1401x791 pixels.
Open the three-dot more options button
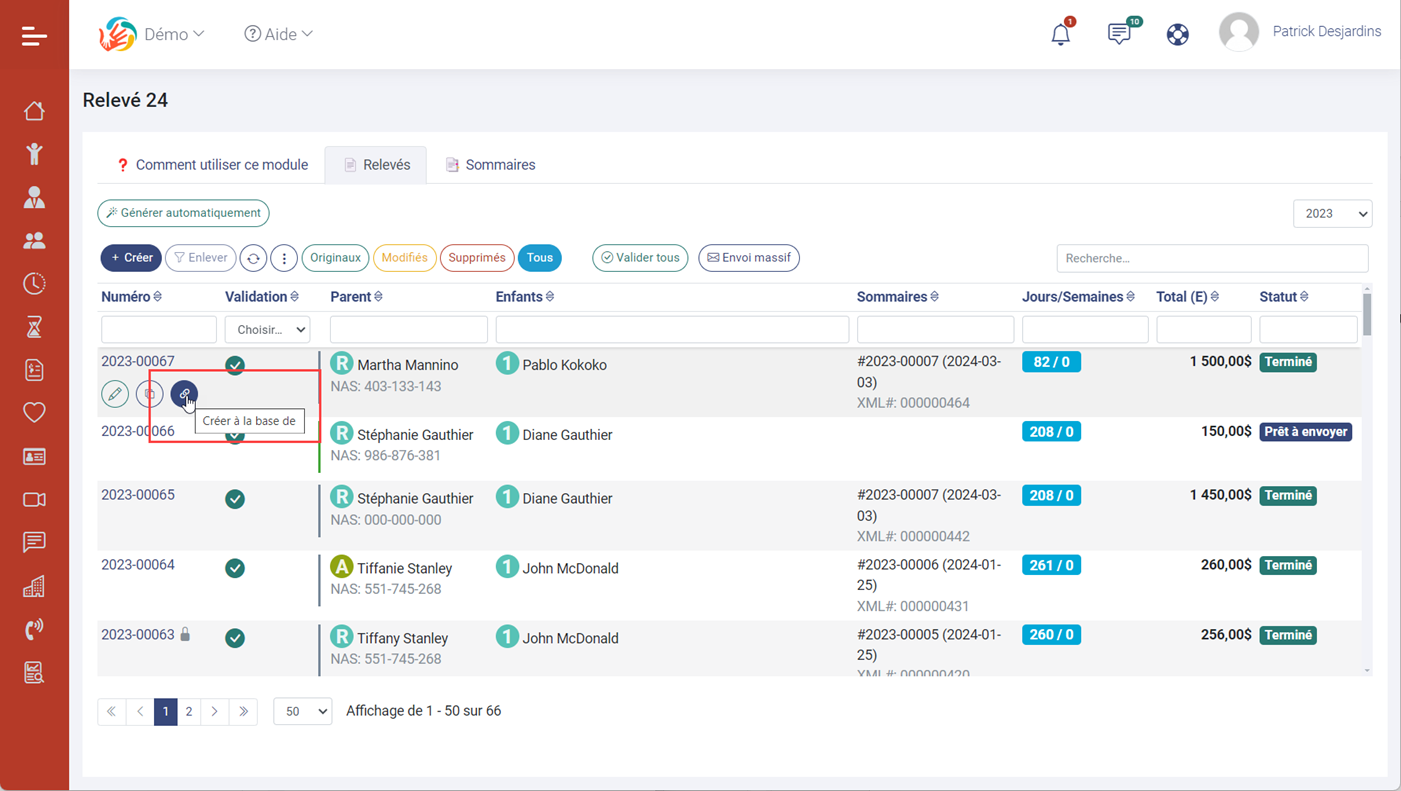[x=284, y=258]
